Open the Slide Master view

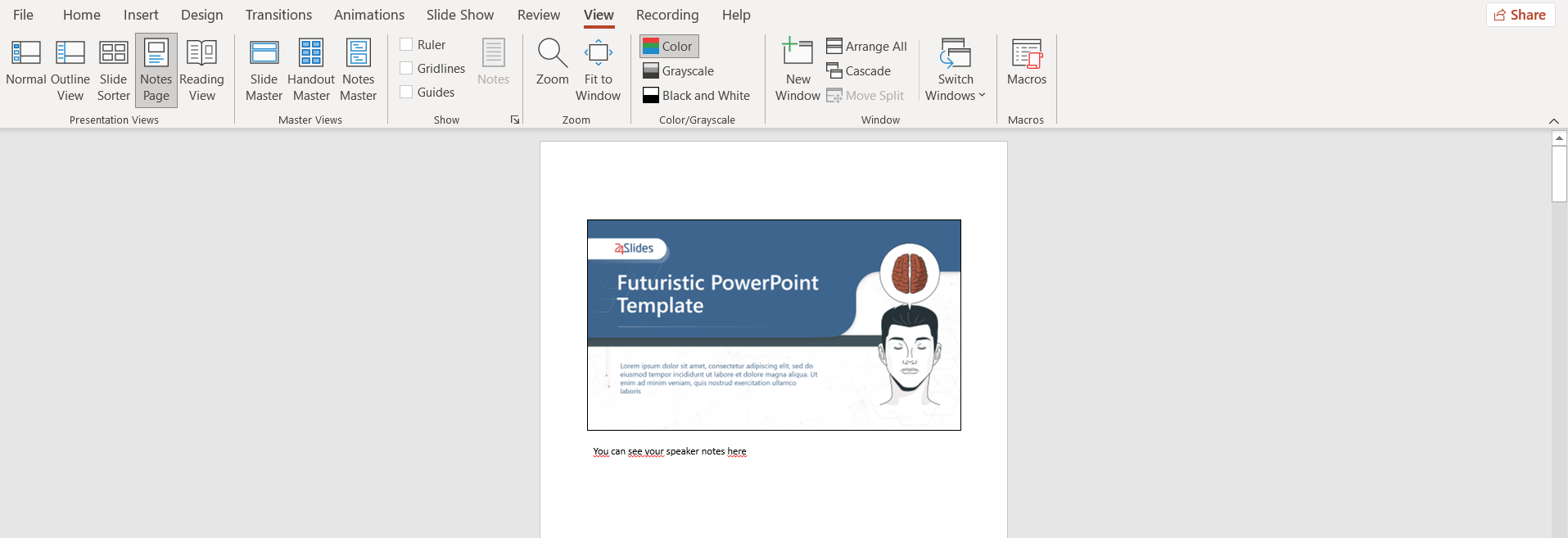point(264,70)
